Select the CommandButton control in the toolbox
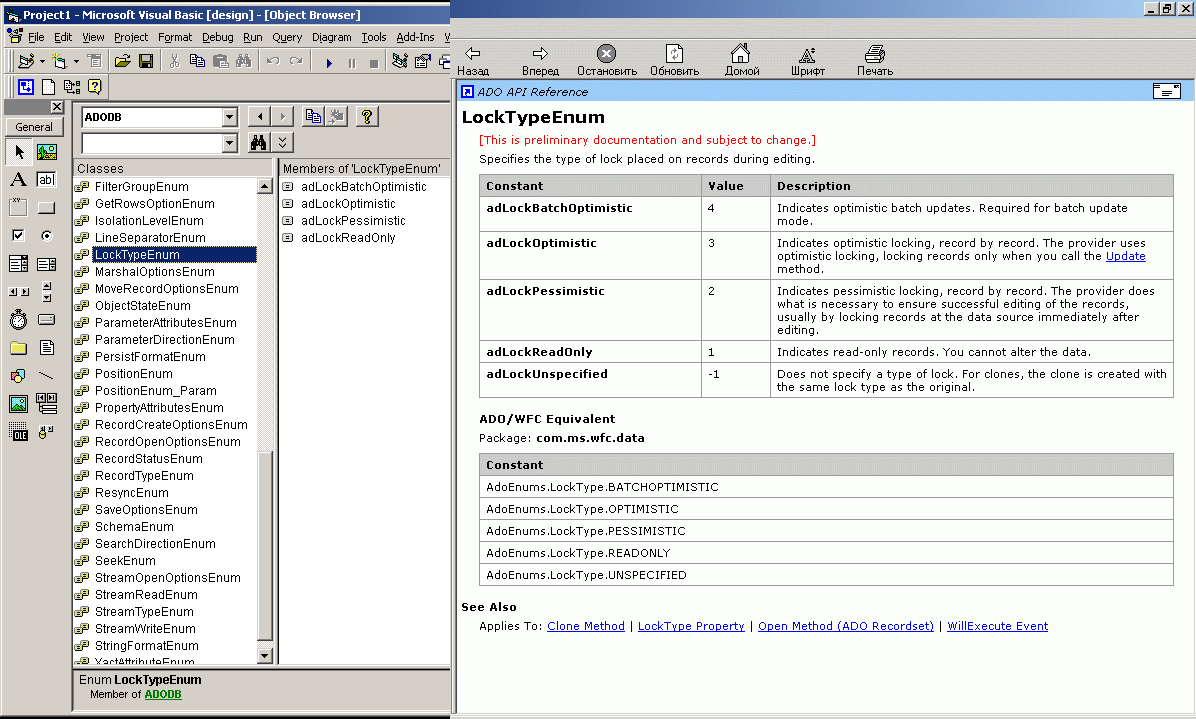 (x=47, y=207)
